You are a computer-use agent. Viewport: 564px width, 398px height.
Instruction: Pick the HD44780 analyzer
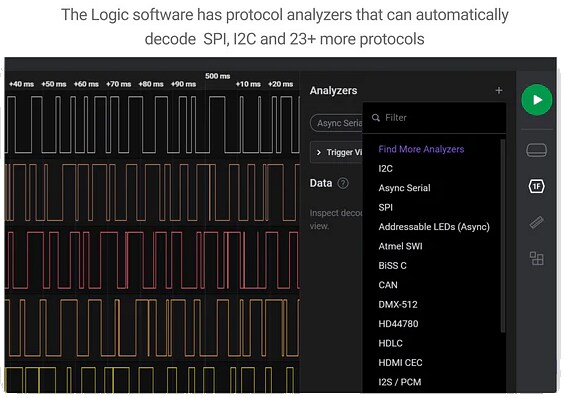(398, 324)
